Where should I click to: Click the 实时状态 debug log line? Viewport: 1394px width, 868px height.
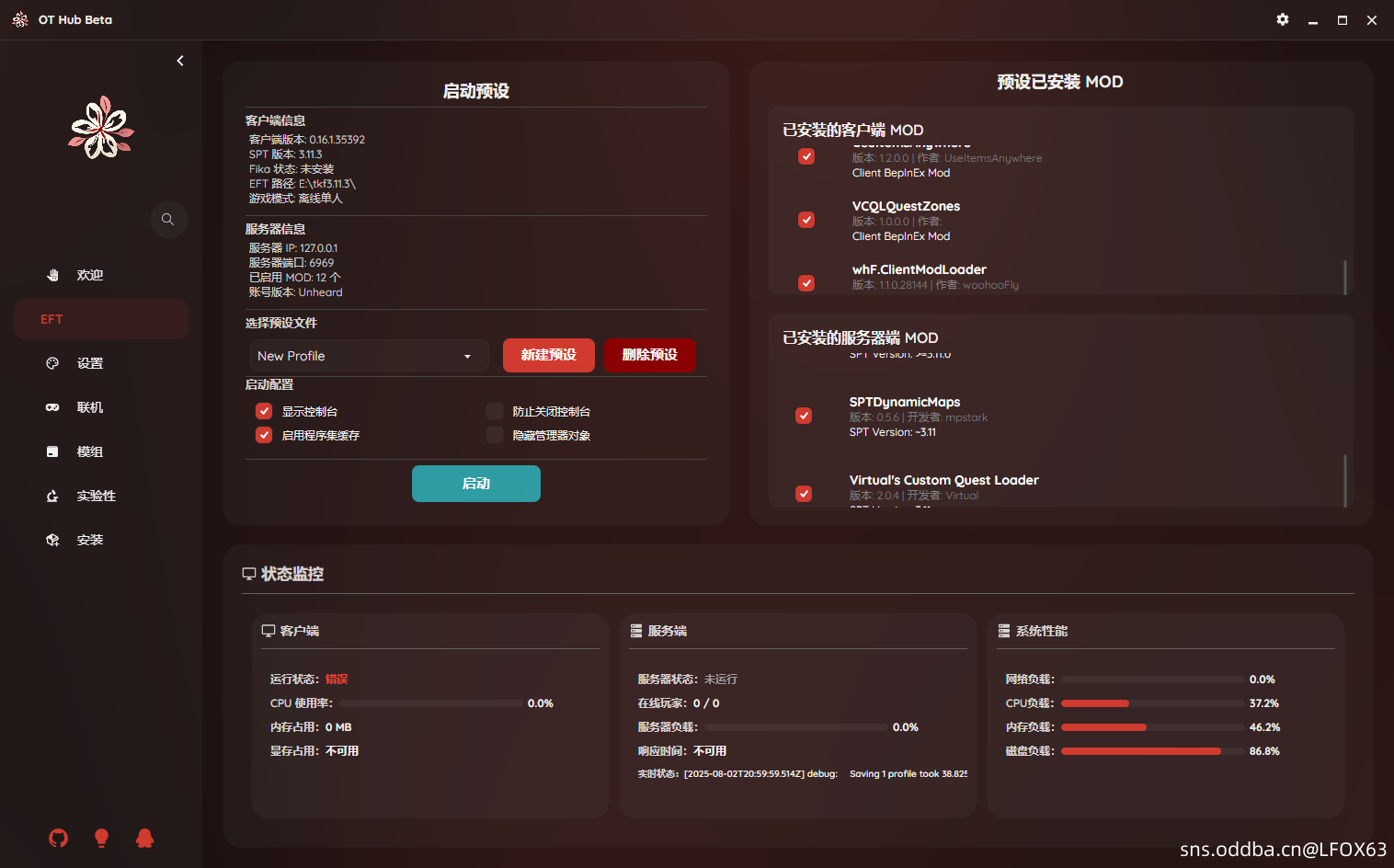click(x=803, y=774)
